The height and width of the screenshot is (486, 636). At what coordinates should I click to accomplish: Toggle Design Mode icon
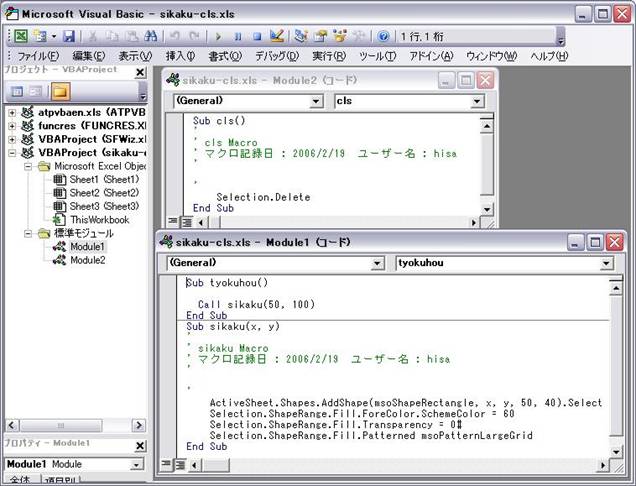tap(277, 37)
